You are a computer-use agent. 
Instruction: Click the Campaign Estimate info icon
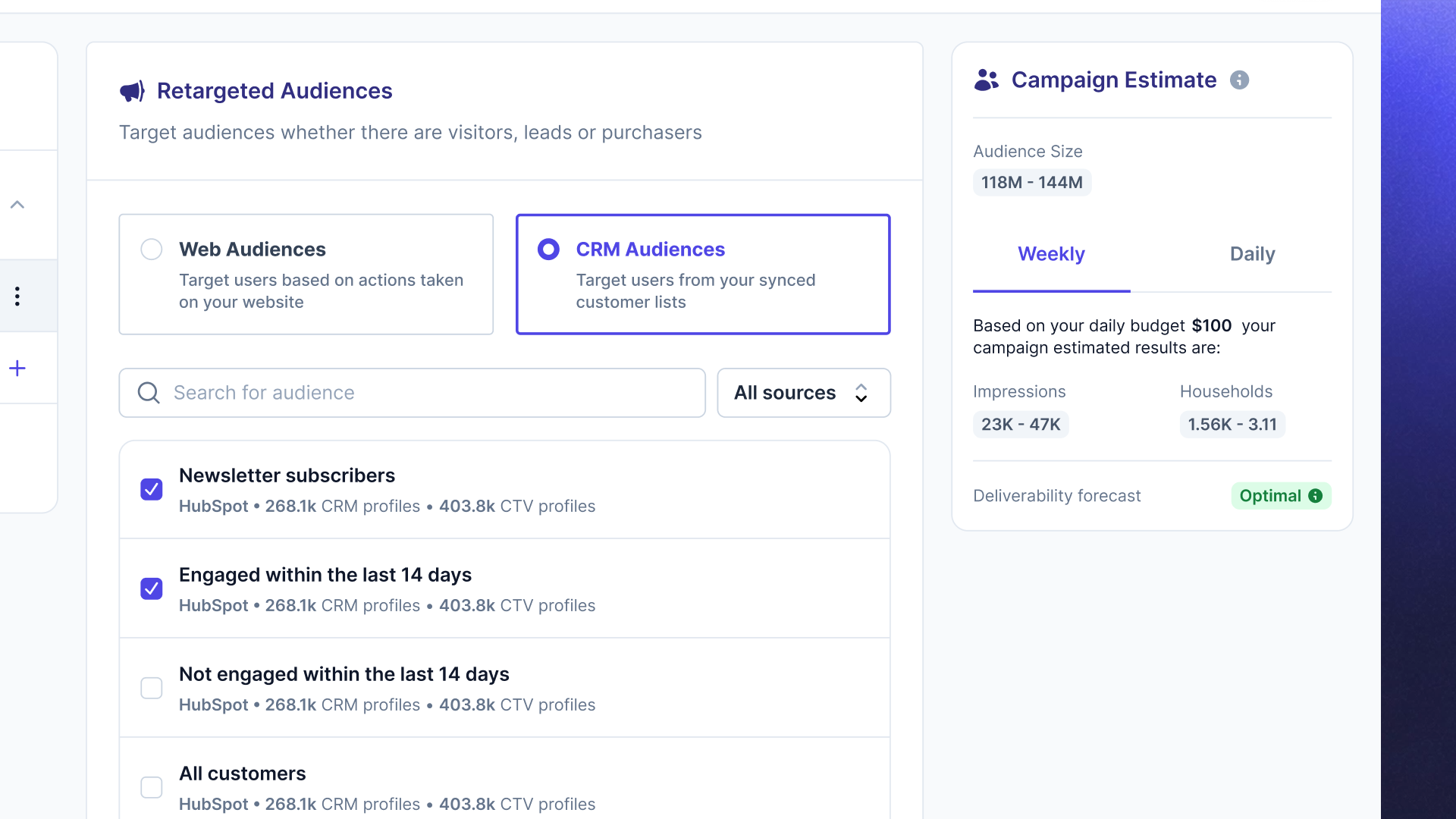(x=1239, y=80)
